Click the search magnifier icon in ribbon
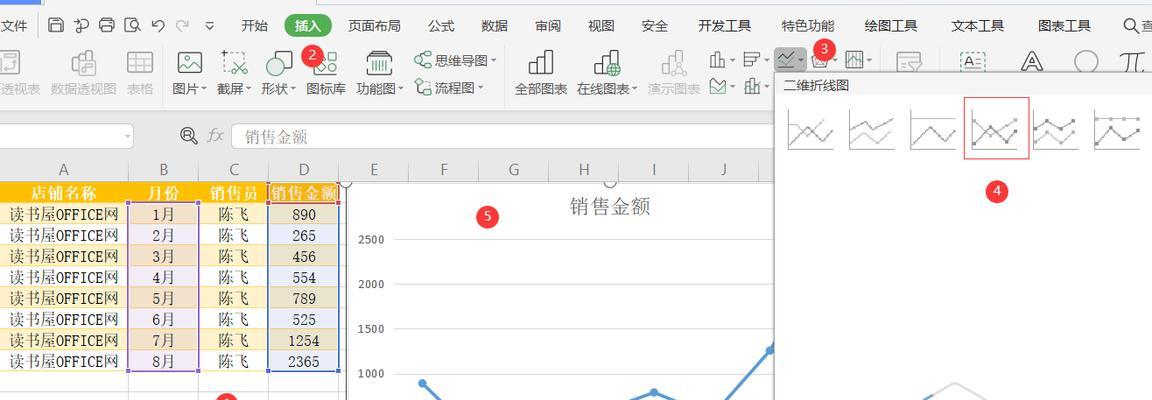The image size is (1152, 400). [1131, 26]
